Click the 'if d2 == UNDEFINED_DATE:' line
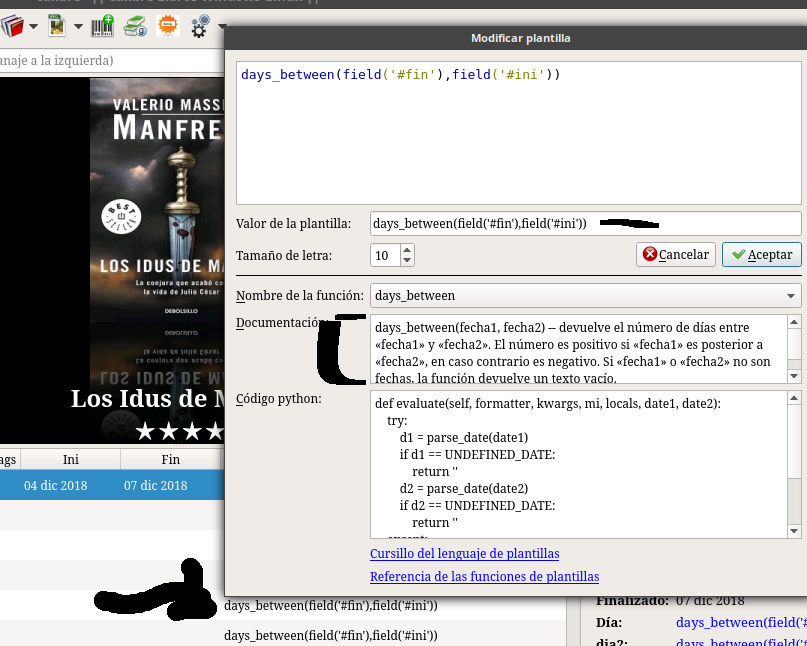 click(477, 505)
